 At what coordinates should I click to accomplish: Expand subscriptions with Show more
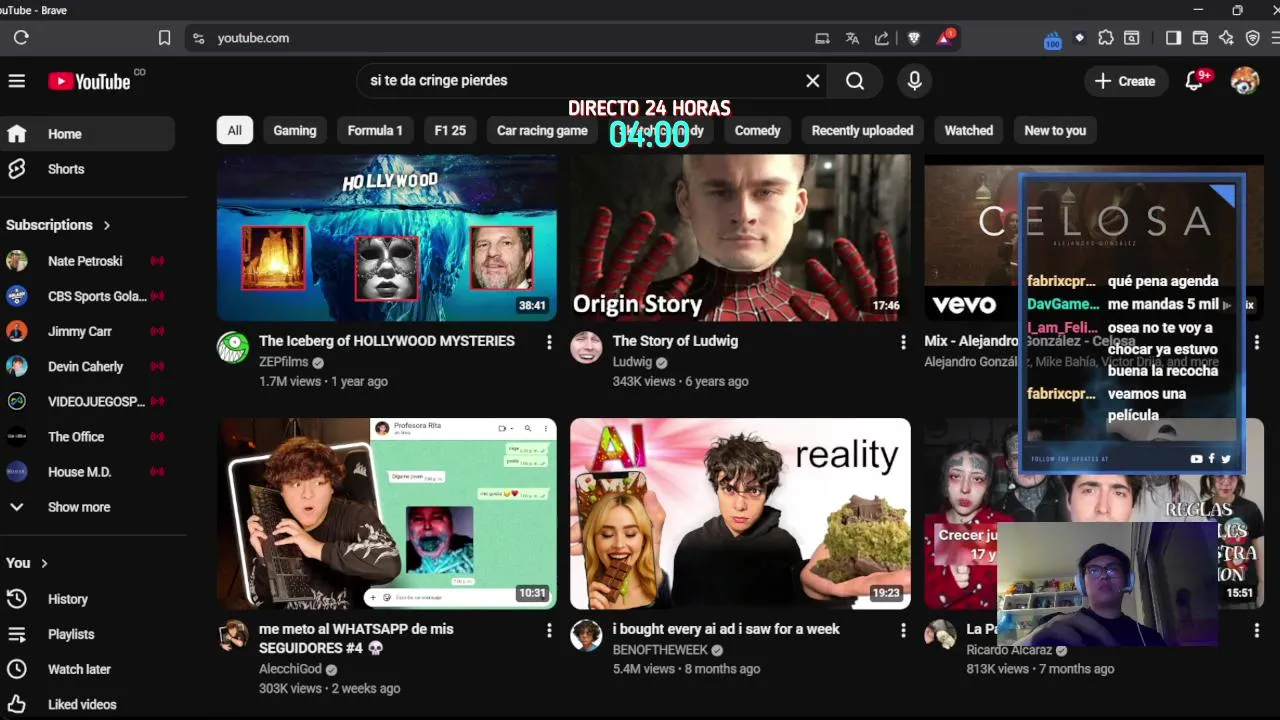point(88,507)
